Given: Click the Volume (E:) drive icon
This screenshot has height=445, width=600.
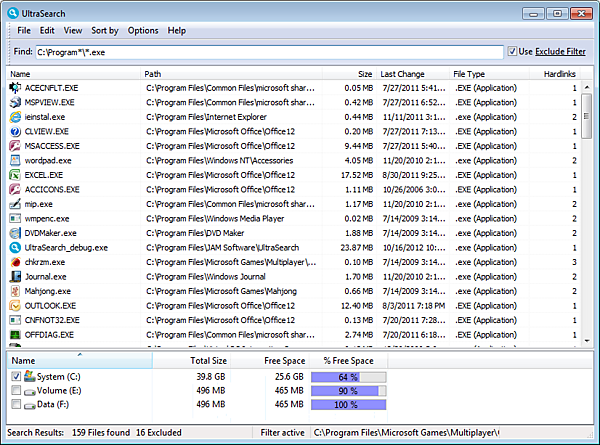Looking at the screenshot, I should [29, 392].
